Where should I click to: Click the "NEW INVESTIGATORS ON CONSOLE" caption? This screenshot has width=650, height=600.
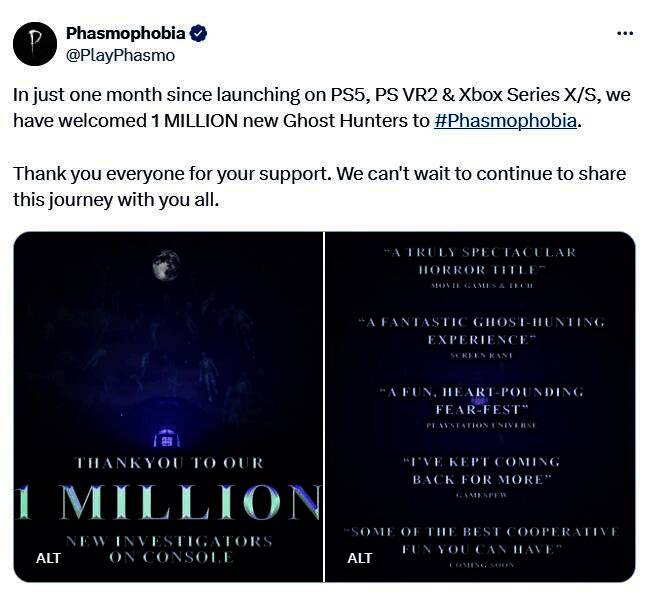pyautogui.click(x=168, y=548)
